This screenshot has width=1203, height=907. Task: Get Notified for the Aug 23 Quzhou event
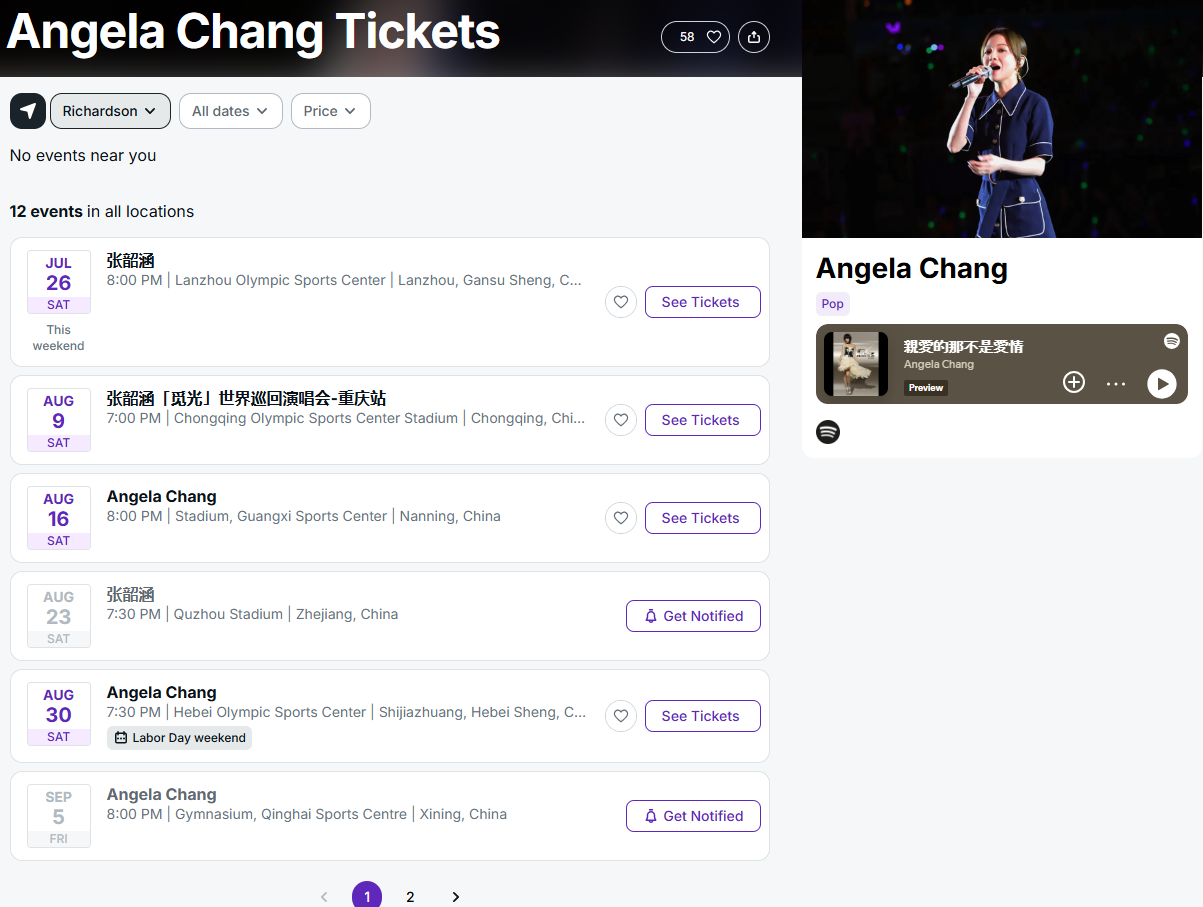pos(693,616)
